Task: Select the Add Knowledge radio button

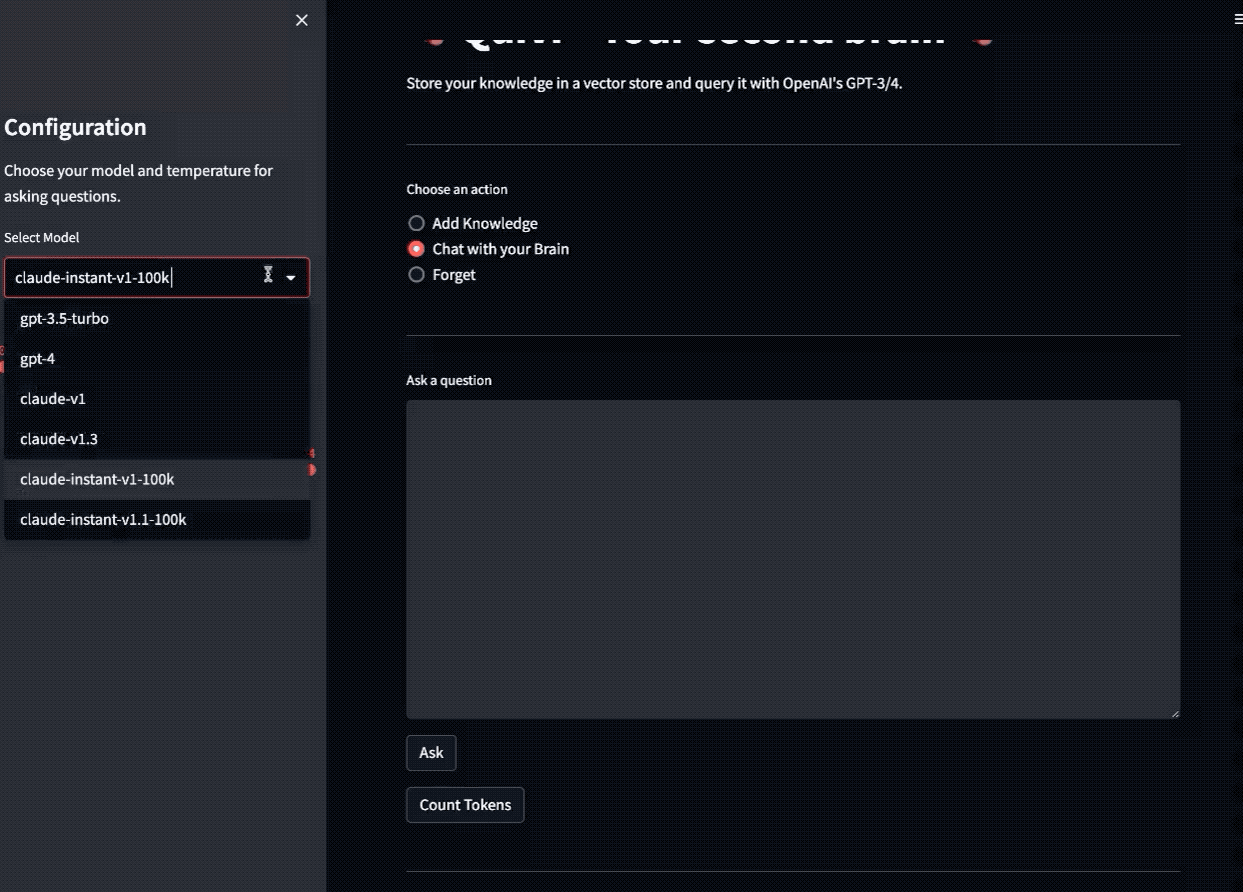Action: 417,223
